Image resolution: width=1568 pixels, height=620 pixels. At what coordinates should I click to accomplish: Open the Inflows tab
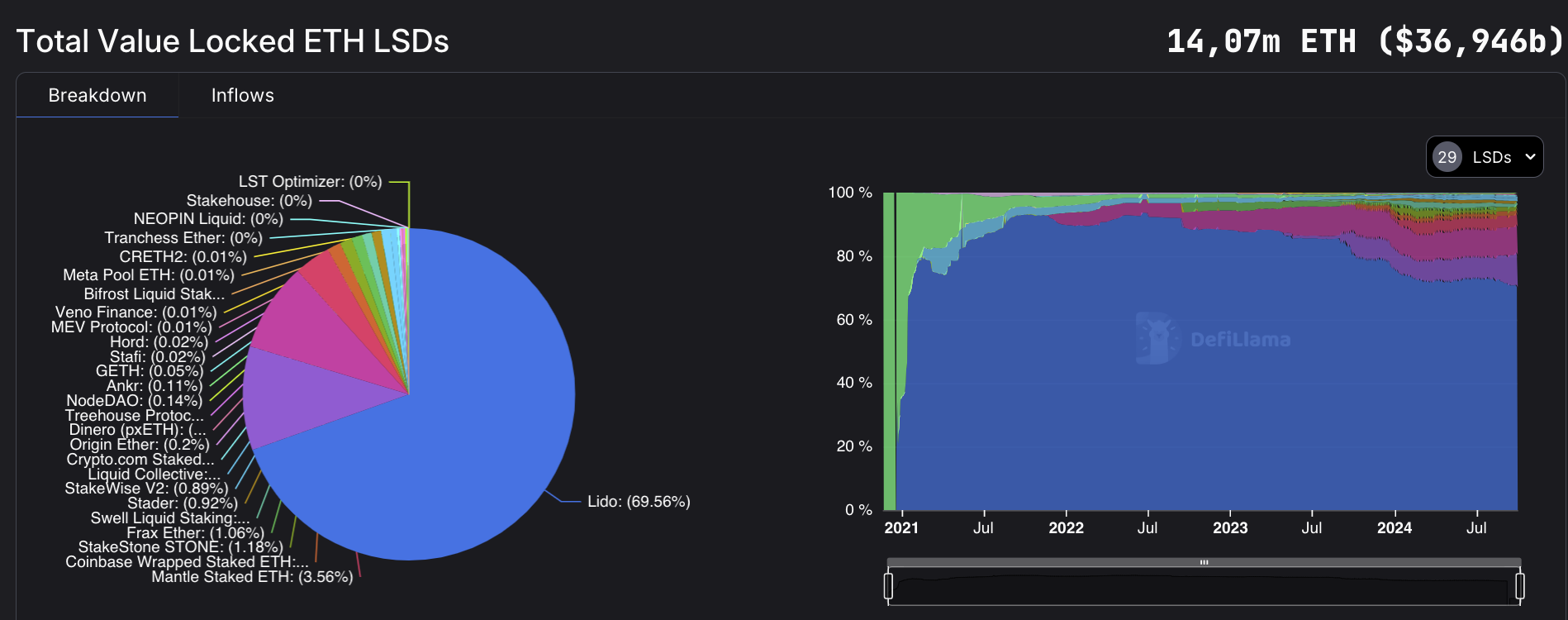(x=242, y=95)
